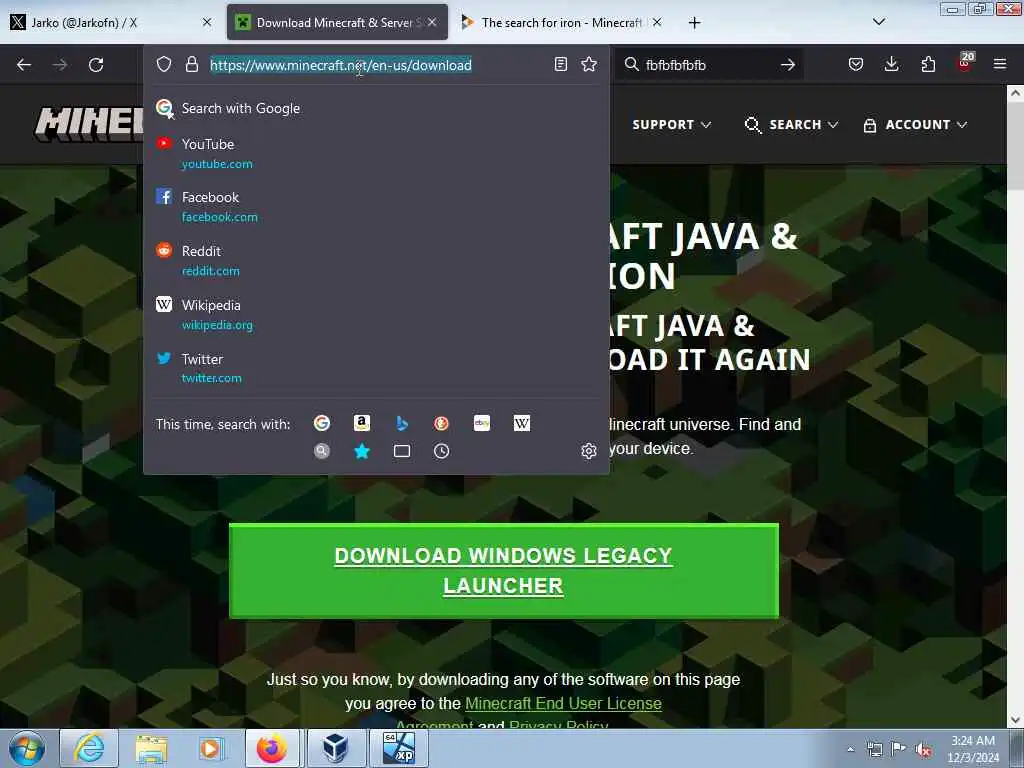Open the Windows Start menu
The image size is (1024, 768).
pos(27,748)
